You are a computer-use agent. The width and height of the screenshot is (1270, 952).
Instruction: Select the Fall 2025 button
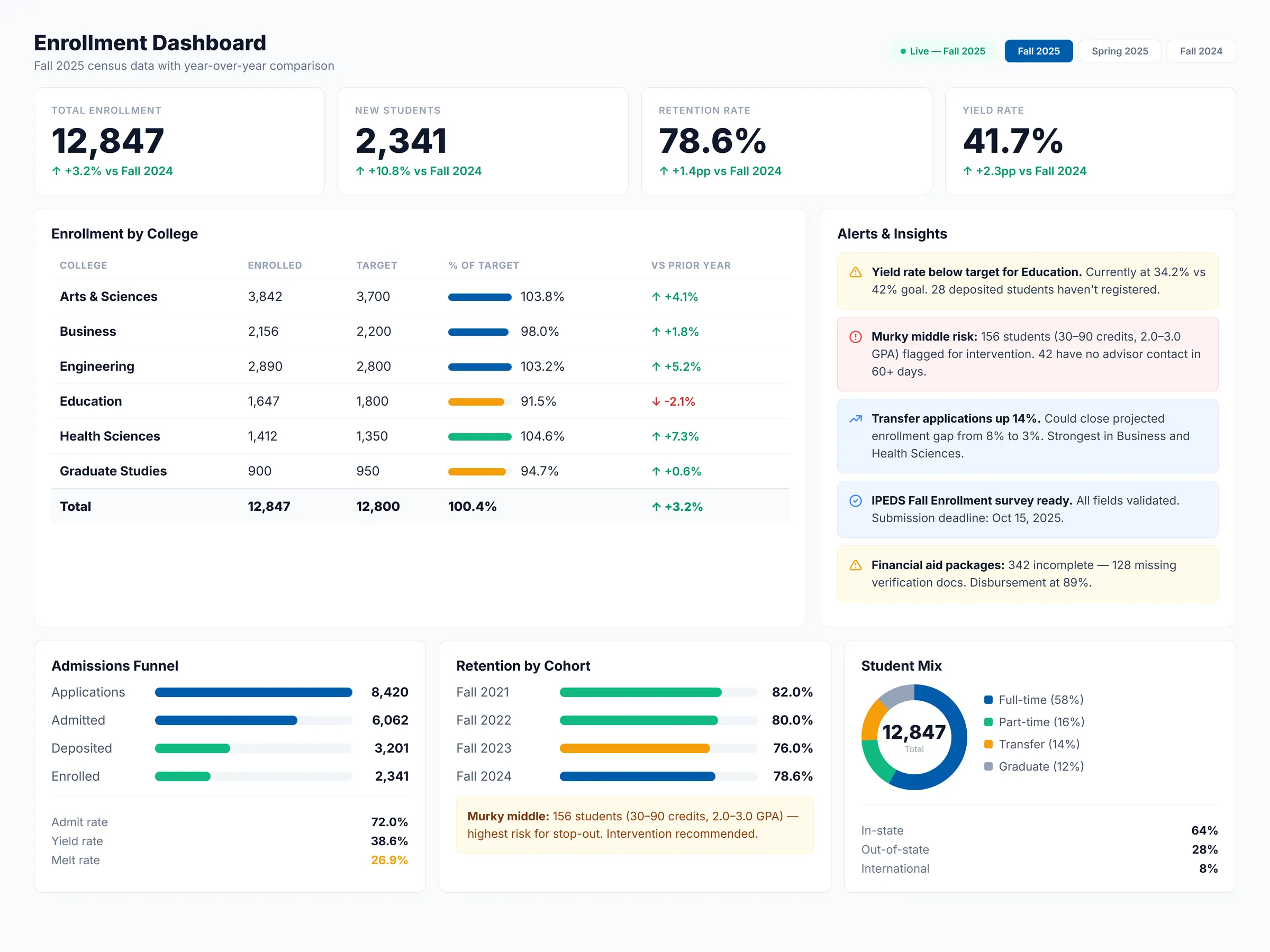[1039, 50]
